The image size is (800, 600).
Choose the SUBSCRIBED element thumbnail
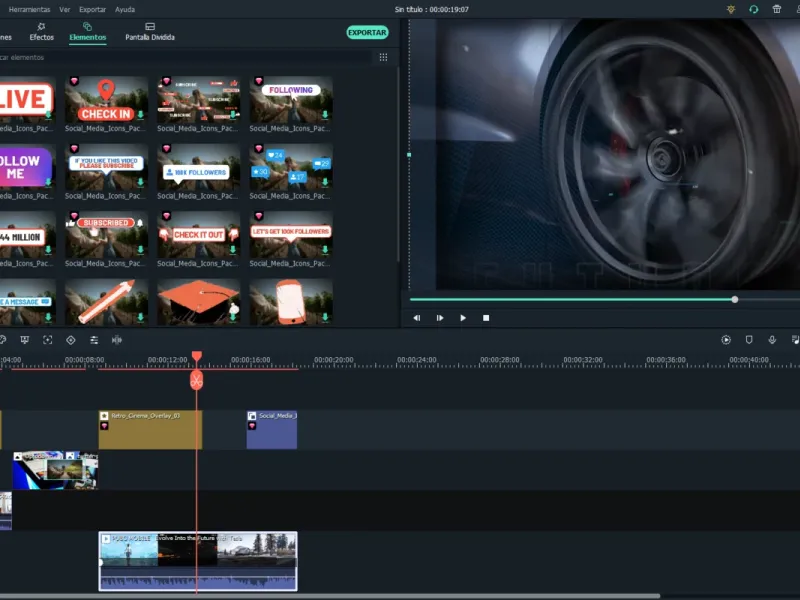tap(106, 235)
